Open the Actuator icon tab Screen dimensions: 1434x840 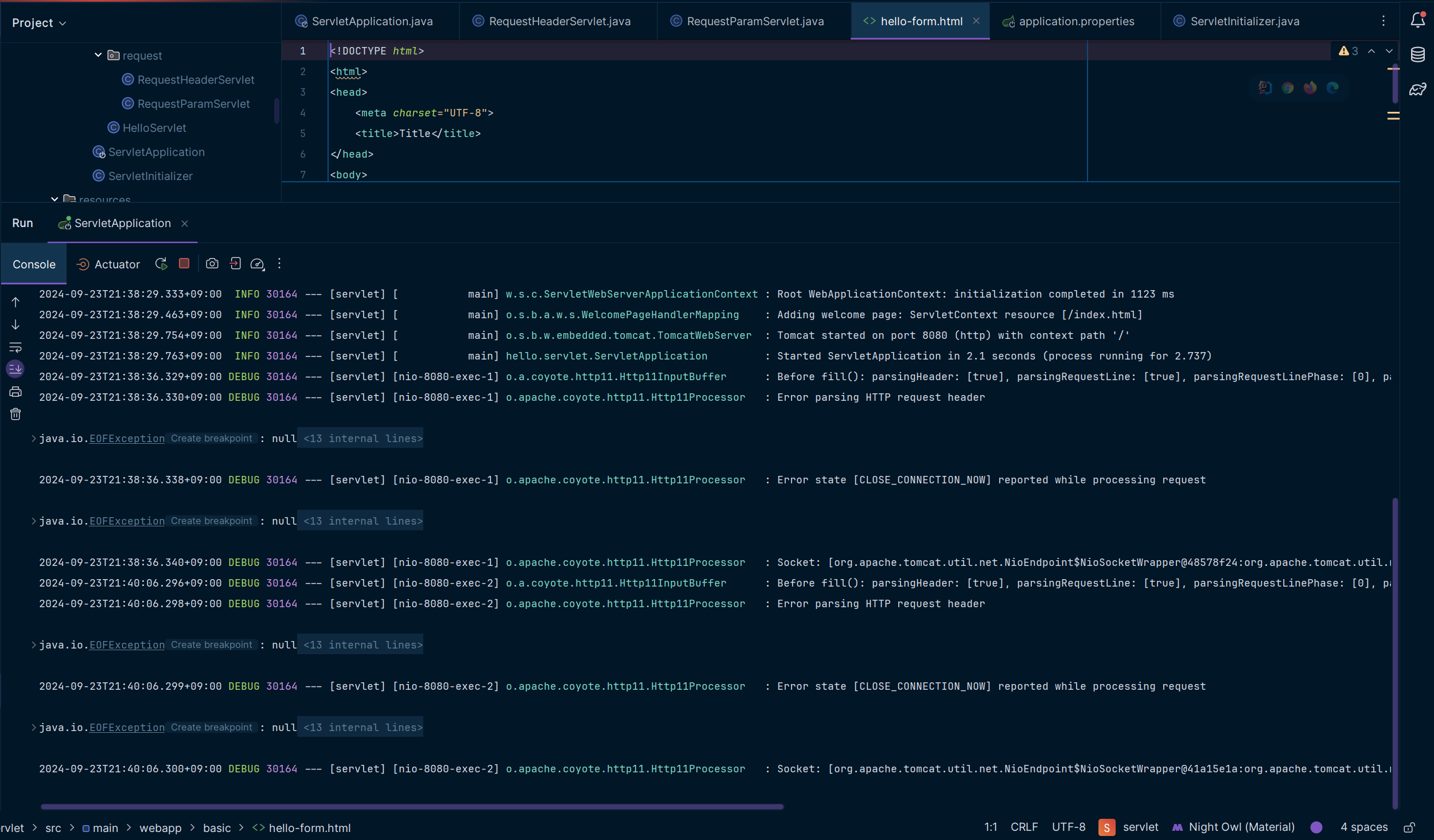[x=108, y=264]
